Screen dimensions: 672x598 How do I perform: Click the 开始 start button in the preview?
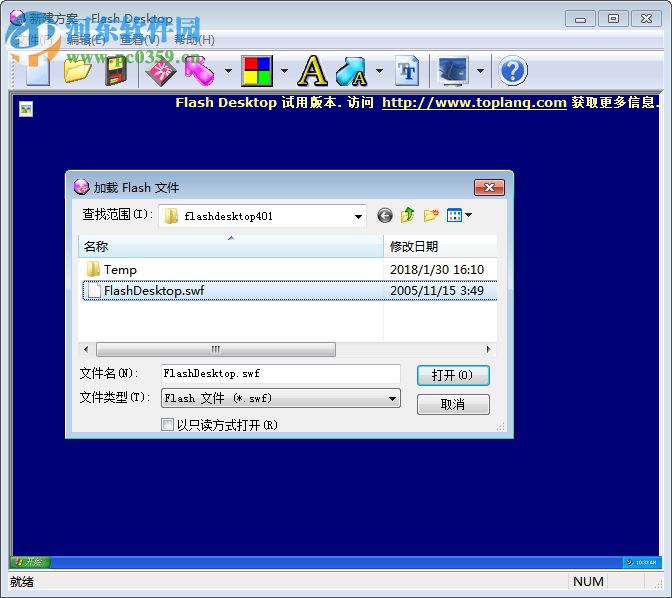(x=30, y=562)
